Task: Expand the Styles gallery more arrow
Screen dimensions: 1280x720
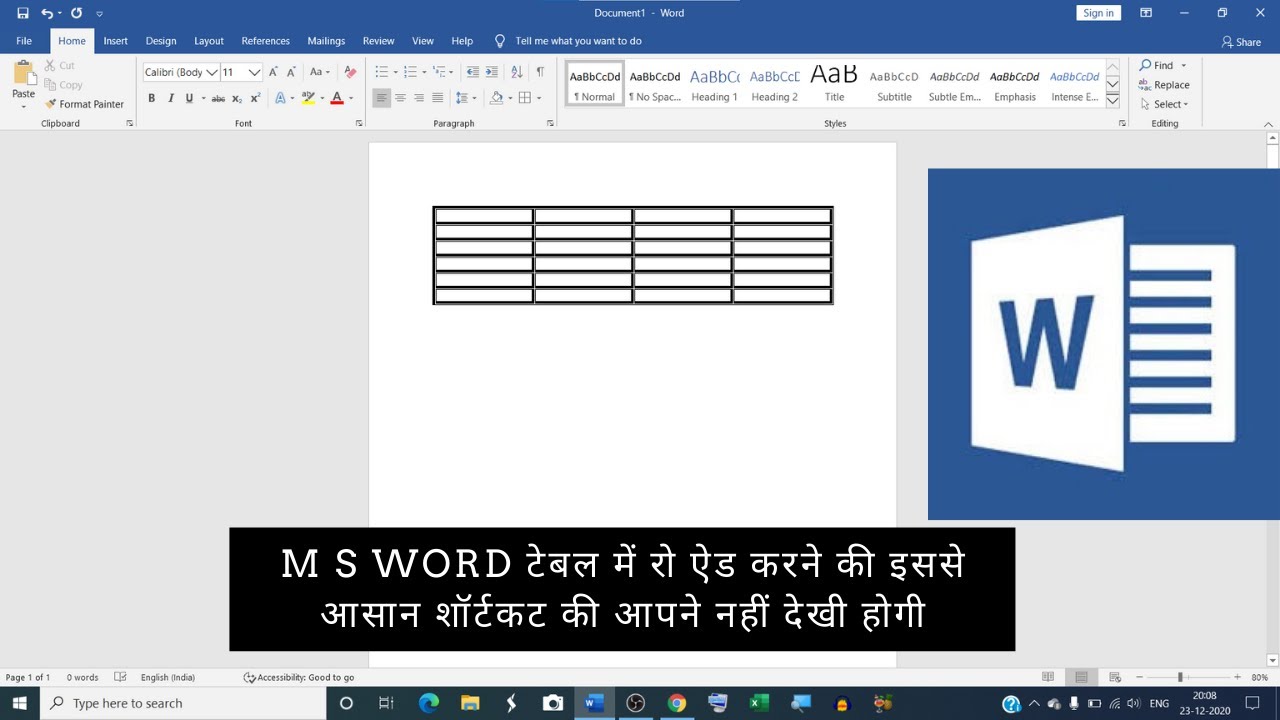Action: tap(1112, 101)
